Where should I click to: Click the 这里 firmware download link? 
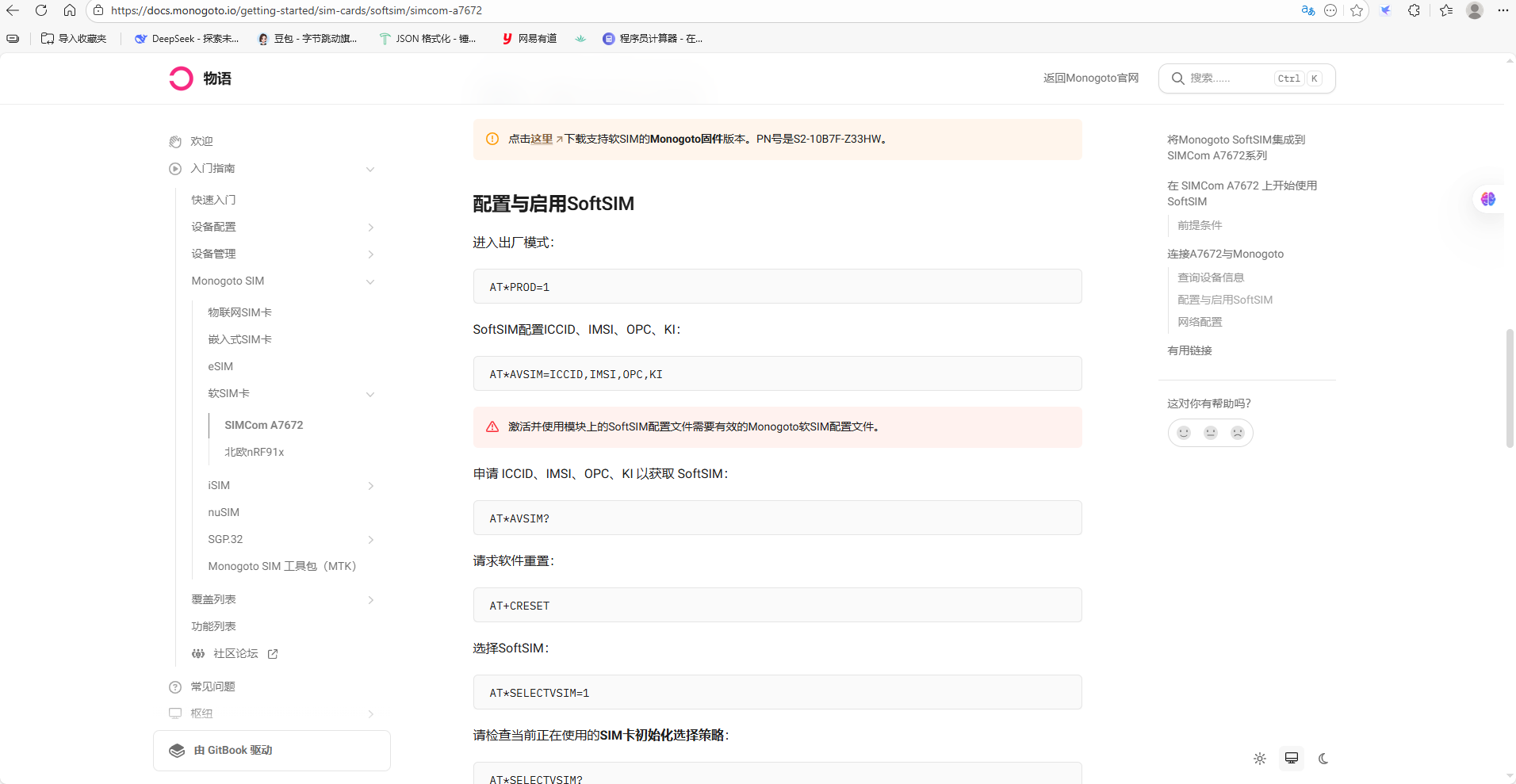(x=542, y=139)
